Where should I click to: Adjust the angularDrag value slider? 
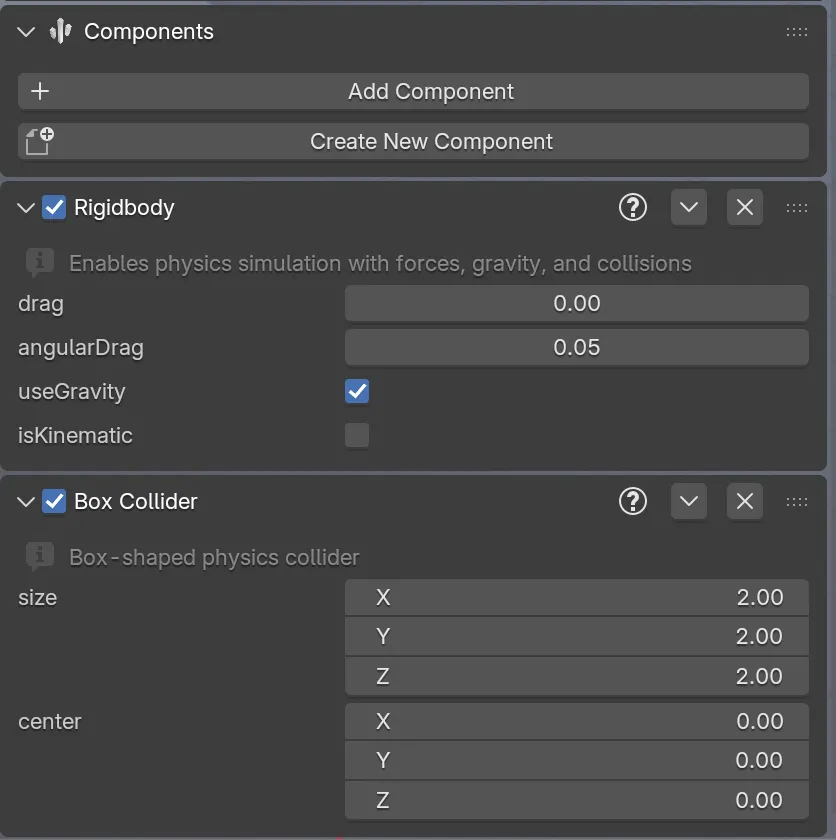click(x=576, y=347)
